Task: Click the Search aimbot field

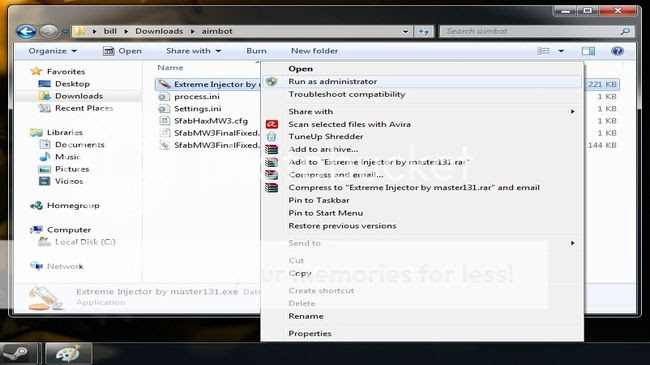Action: point(536,32)
